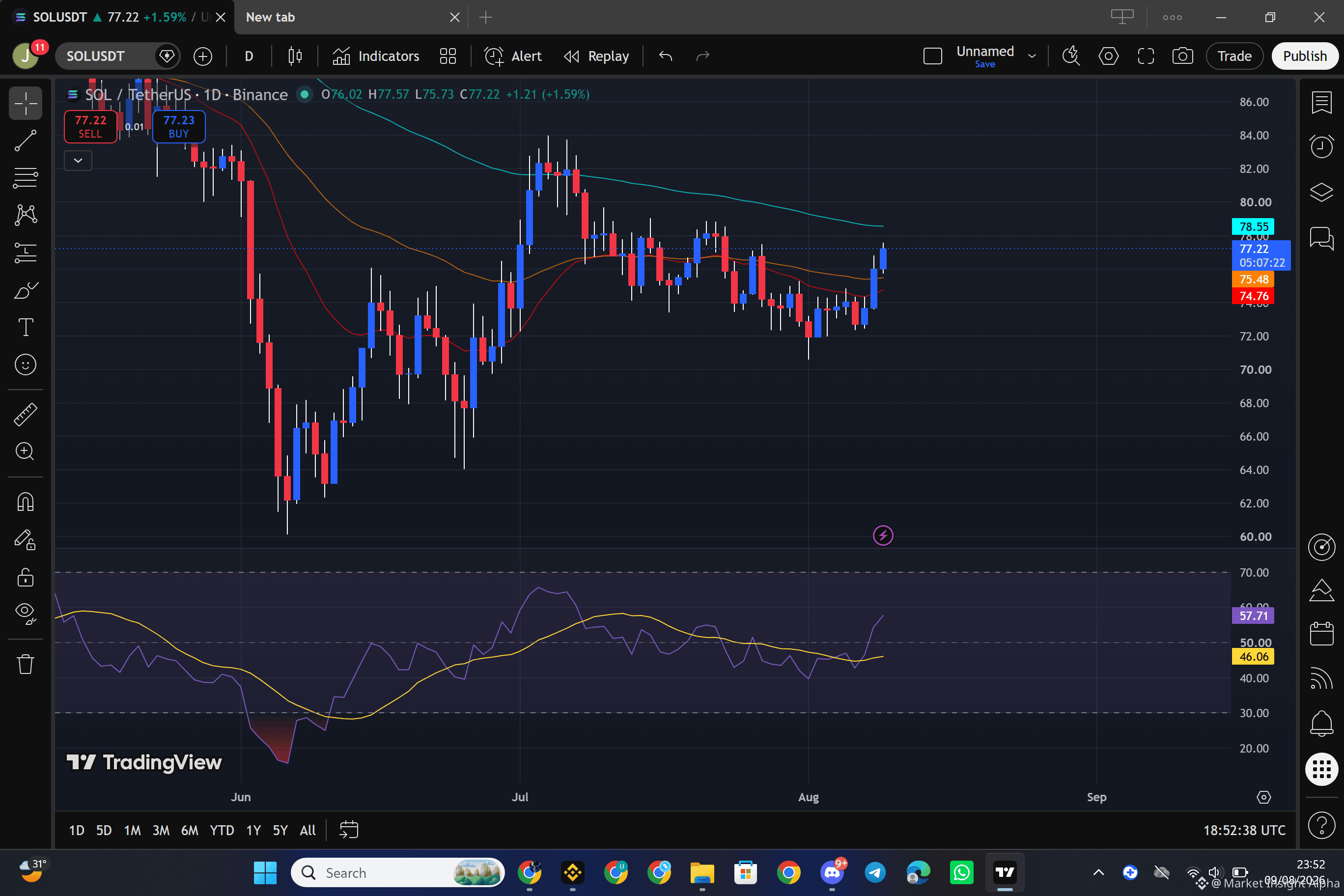Click the orange 75.48 price label

(x=1253, y=280)
